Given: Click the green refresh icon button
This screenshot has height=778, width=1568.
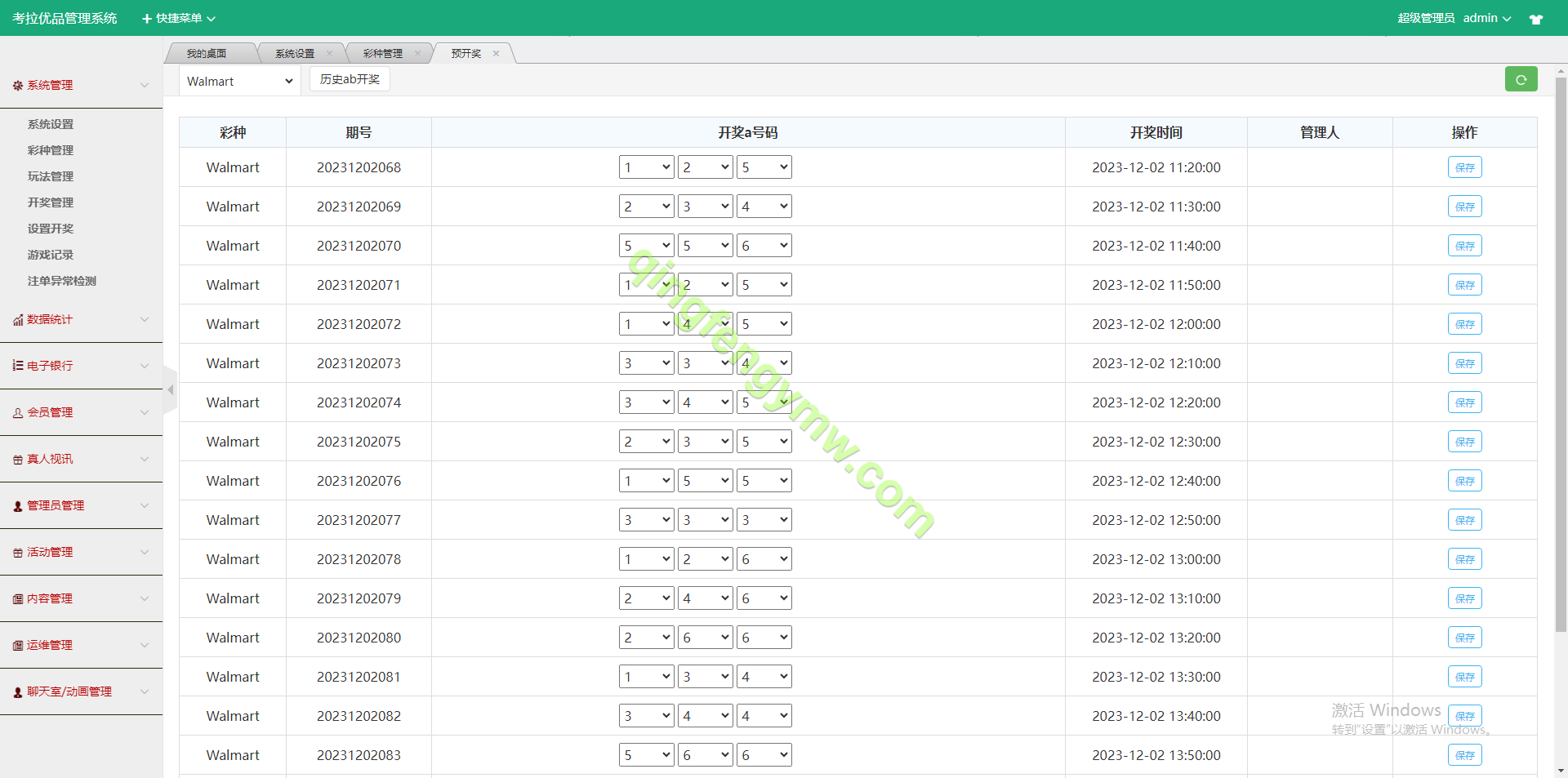Looking at the screenshot, I should (1521, 79).
